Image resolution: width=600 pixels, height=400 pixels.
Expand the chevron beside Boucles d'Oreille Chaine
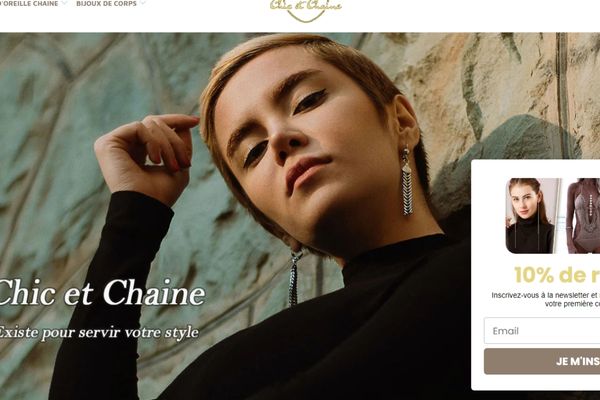point(64,3)
